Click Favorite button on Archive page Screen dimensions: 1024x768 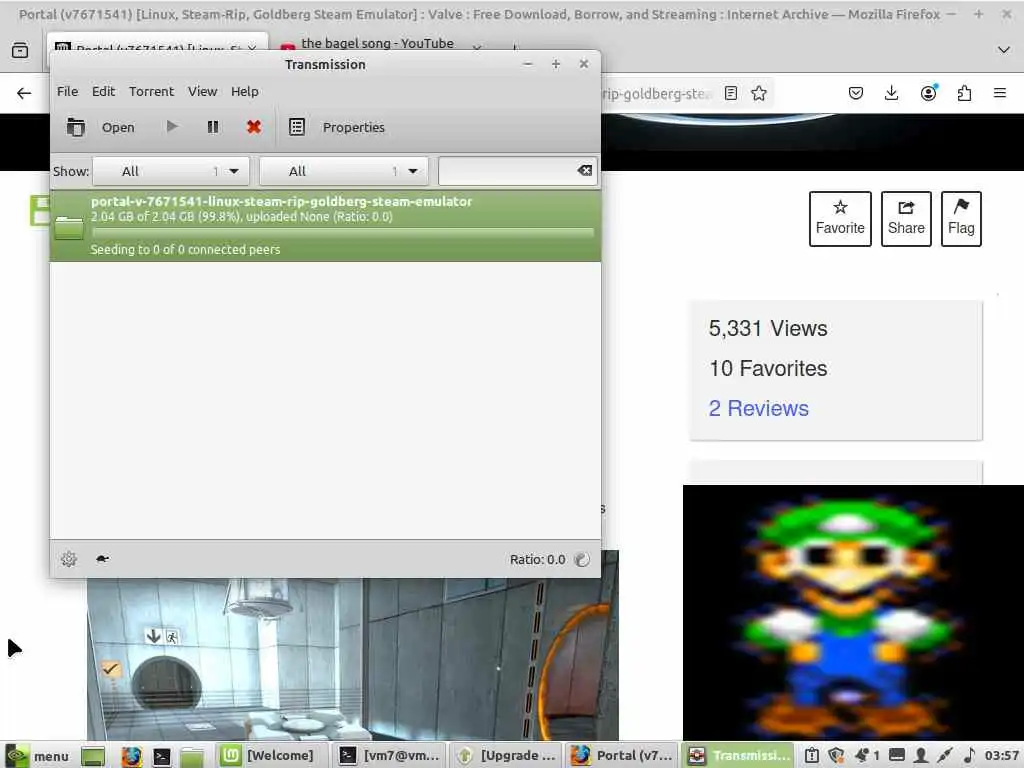840,219
